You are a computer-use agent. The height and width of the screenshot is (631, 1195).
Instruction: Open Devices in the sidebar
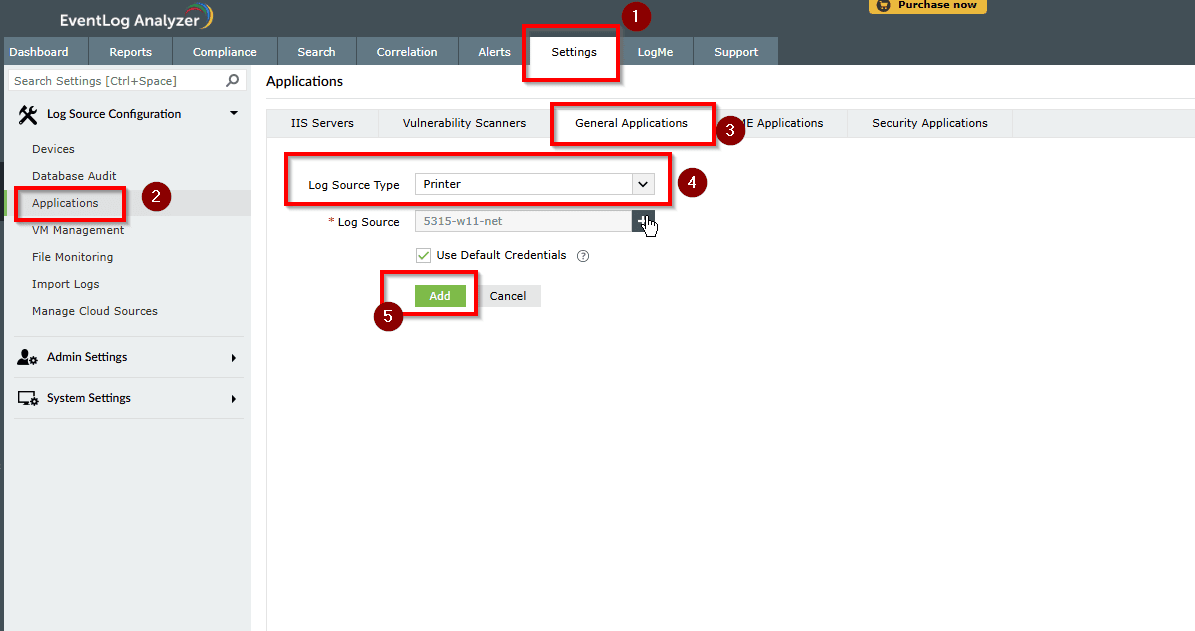coord(53,149)
